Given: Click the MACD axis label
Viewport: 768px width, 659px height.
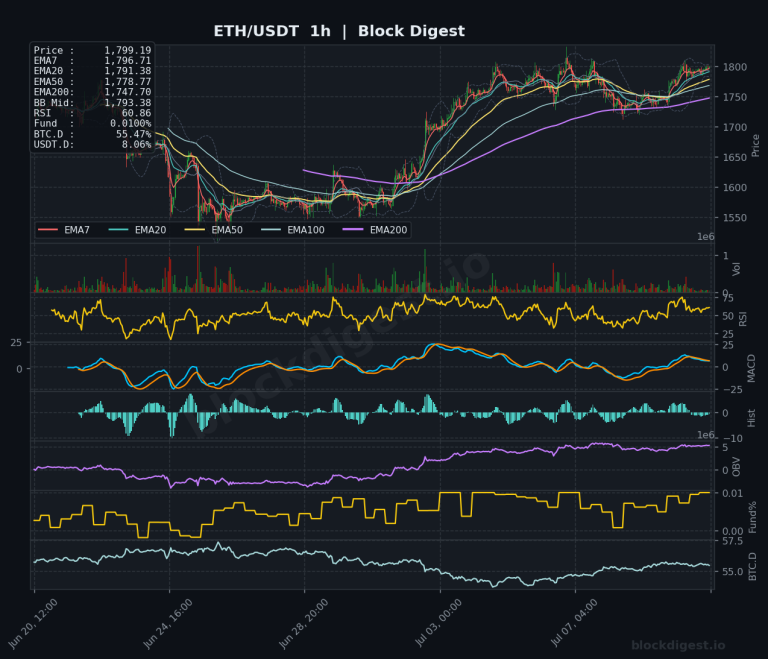Looking at the screenshot, I should click(751, 368).
